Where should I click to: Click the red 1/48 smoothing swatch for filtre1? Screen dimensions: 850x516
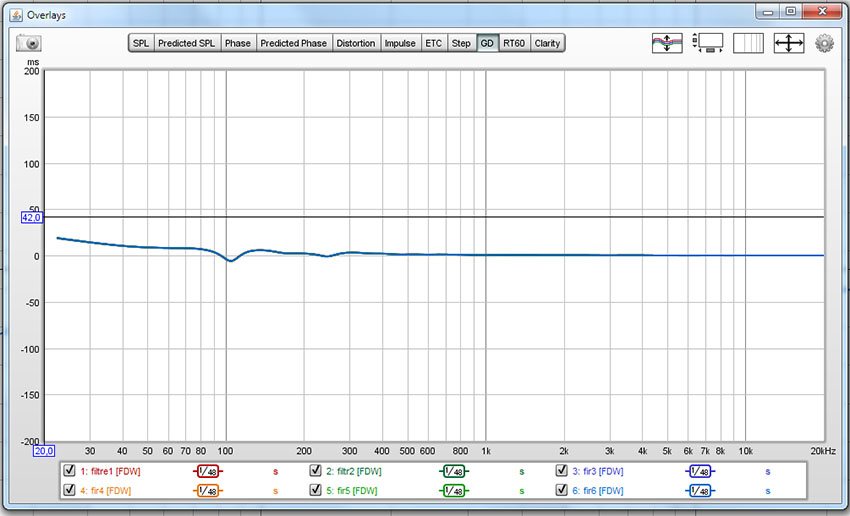[208, 472]
